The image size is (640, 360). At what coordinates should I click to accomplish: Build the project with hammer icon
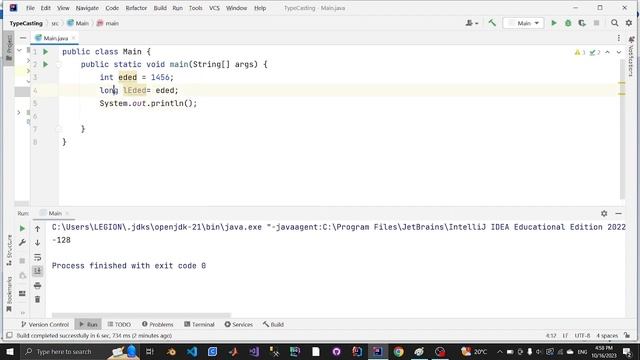492,23
